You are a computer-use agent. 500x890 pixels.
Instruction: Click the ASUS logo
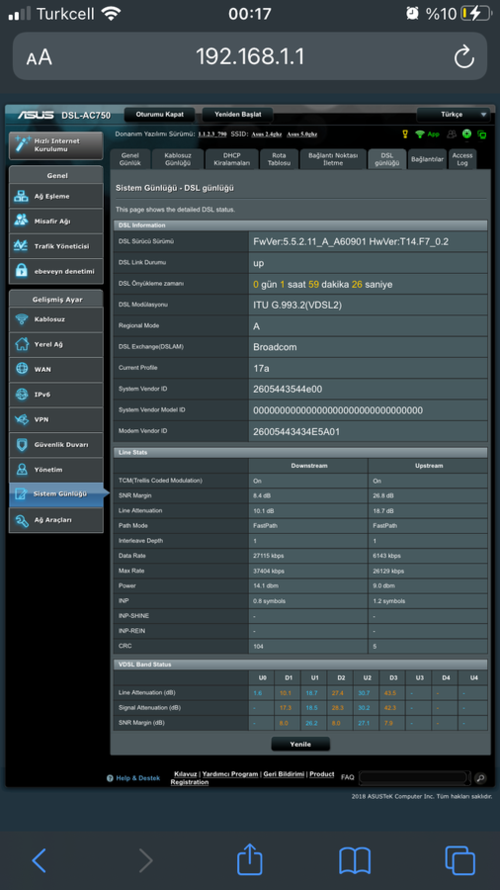click(35, 115)
